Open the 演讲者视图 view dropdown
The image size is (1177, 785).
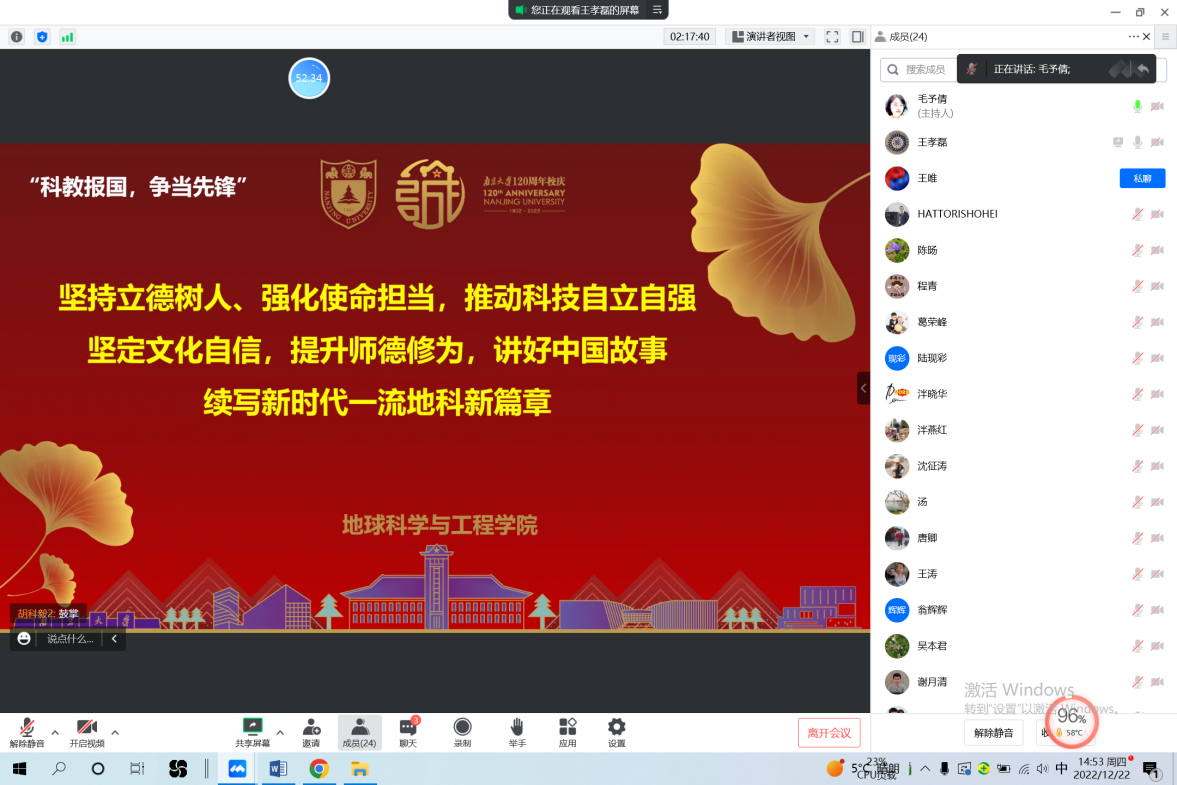[x=771, y=37]
